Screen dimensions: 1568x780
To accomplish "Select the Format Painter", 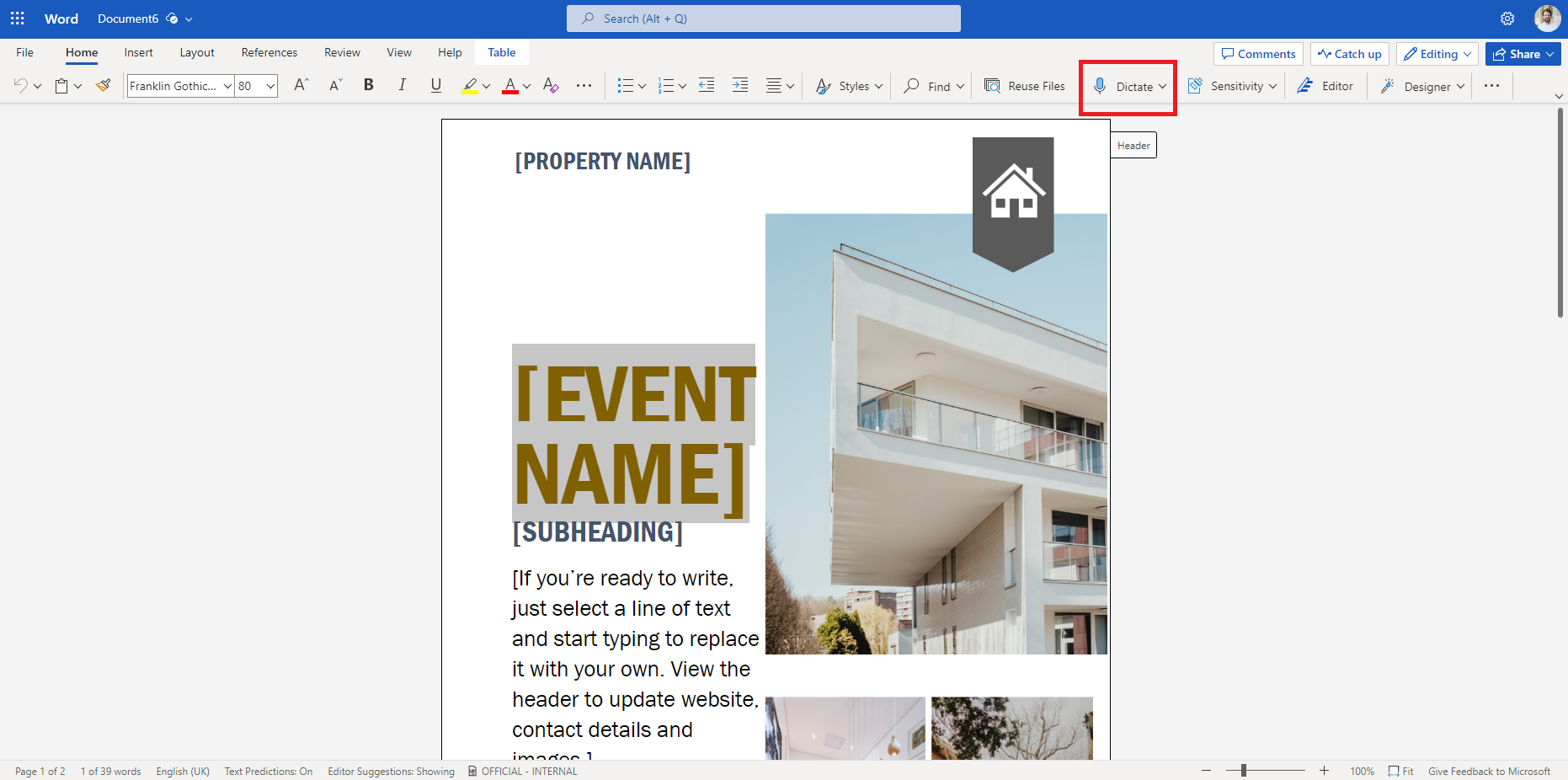I will (103, 84).
